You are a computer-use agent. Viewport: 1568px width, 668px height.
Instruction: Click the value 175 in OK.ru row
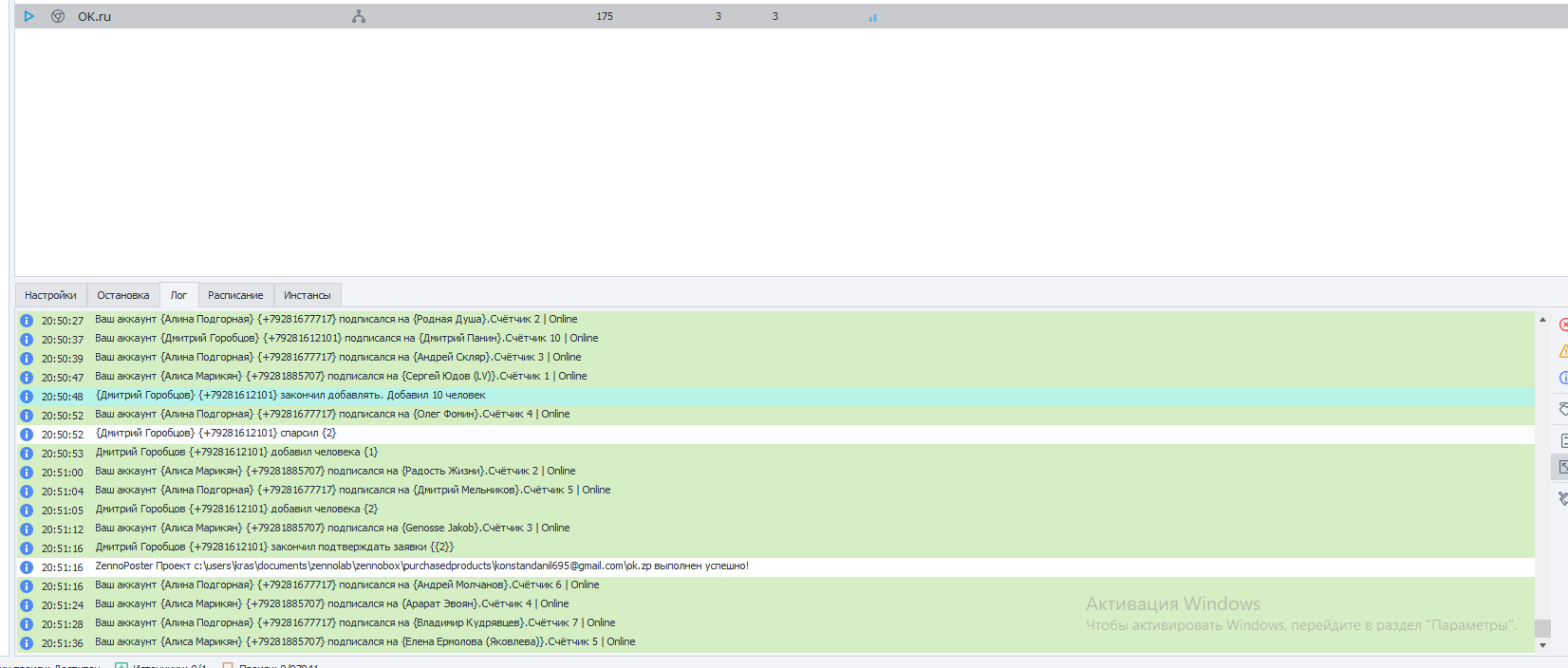point(605,16)
